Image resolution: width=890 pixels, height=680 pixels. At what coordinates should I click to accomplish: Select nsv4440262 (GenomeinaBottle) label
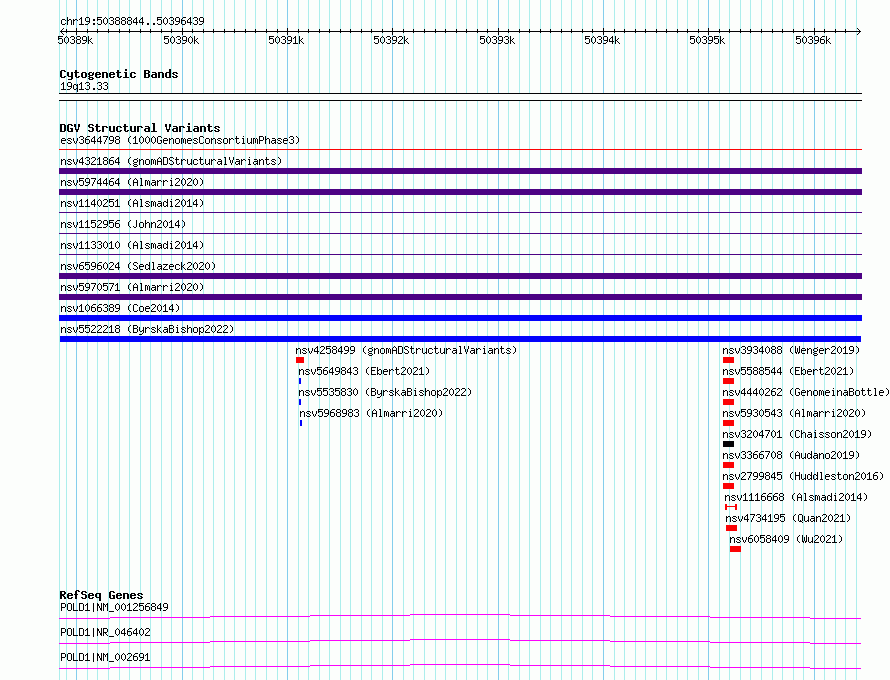pyautogui.click(x=806, y=392)
